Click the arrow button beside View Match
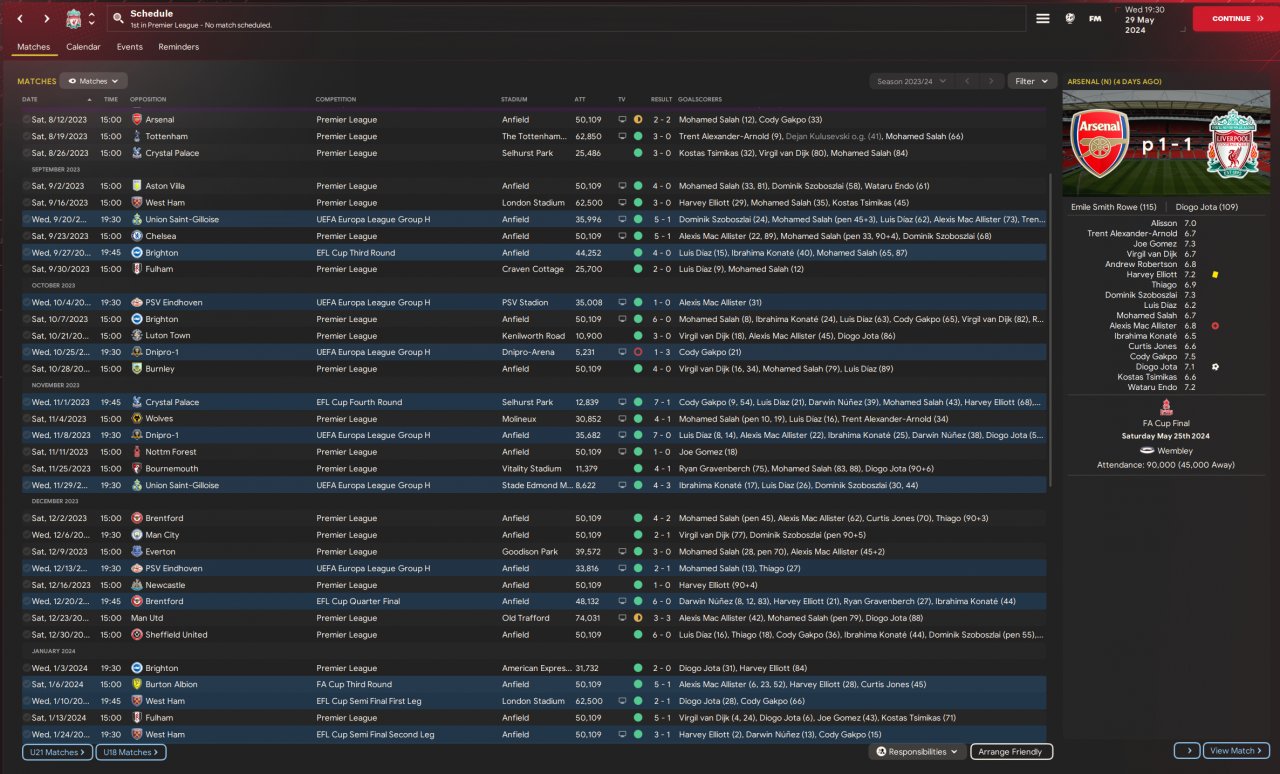 pyautogui.click(x=1187, y=751)
